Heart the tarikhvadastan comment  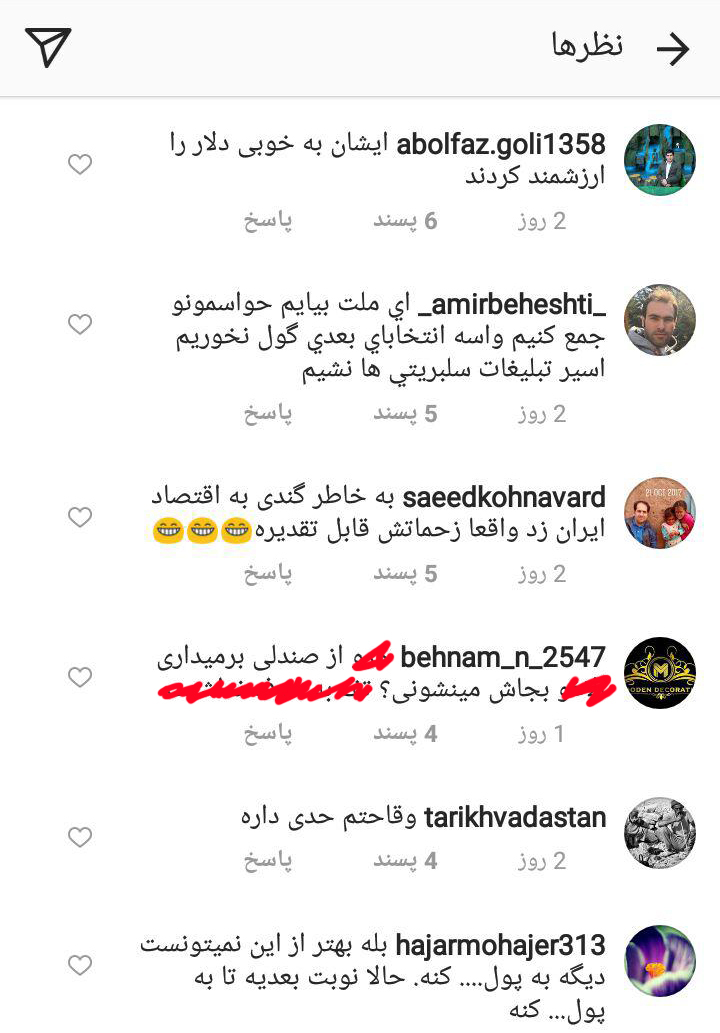80,837
